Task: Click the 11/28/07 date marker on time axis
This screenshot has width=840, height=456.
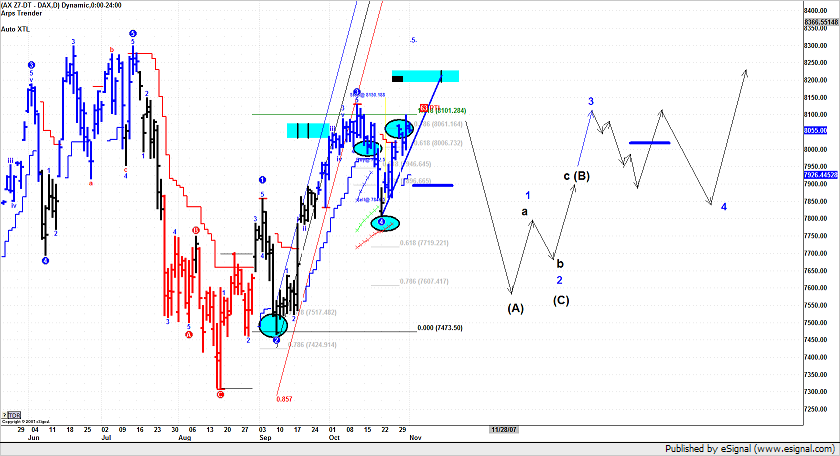Action: pos(503,428)
